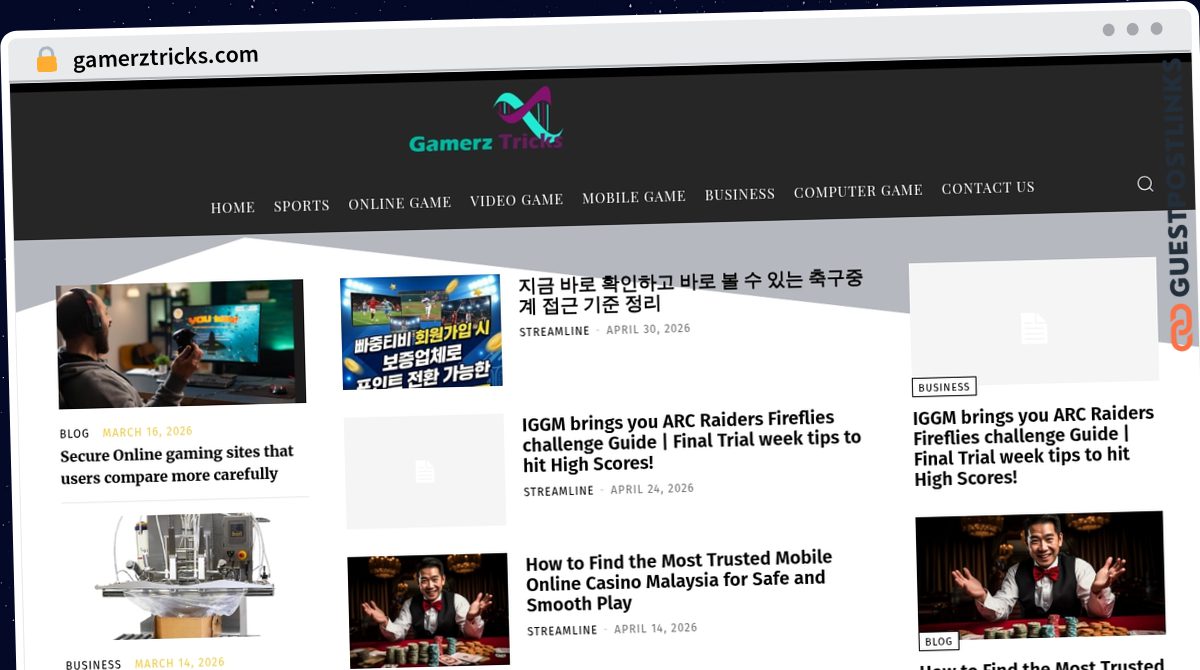Click the APRIL 14, 2026 date
The image size is (1200, 670).
tap(656, 629)
